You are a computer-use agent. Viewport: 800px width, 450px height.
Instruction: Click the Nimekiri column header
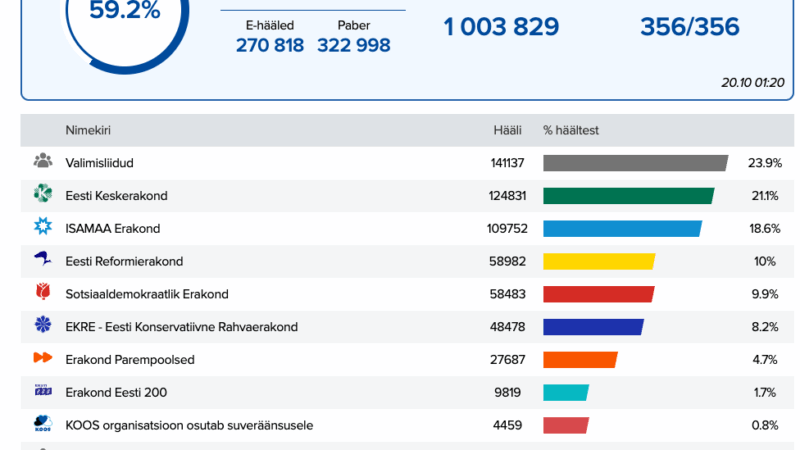coord(88,131)
